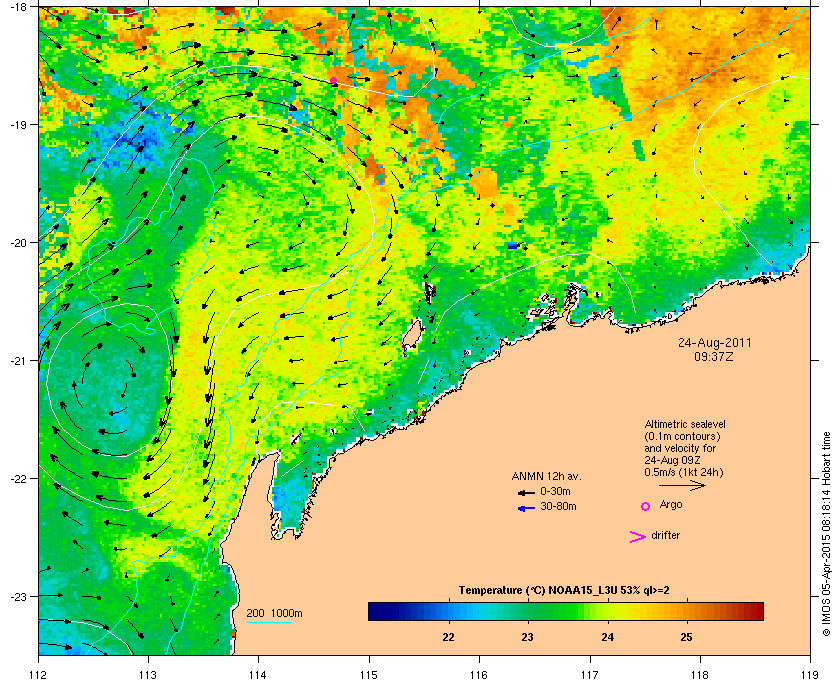Click the Argo legend label
This screenshot has height=680, width=840.
671,505
